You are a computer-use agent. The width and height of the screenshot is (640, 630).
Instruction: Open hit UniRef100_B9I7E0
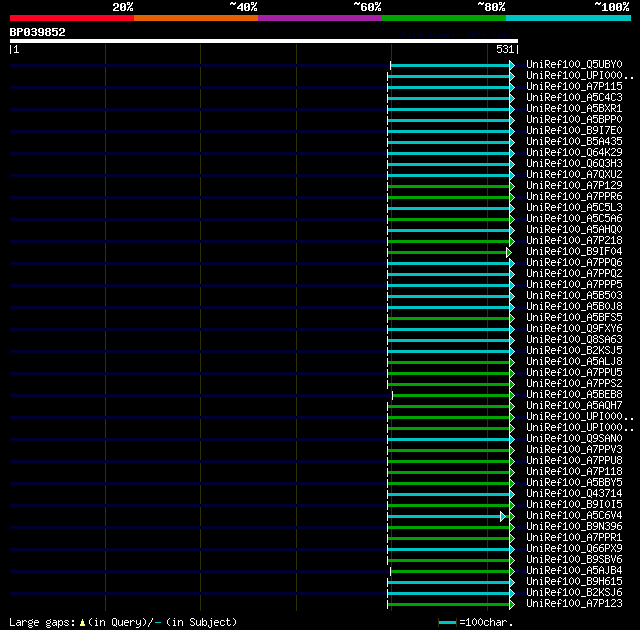(x=574, y=131)
